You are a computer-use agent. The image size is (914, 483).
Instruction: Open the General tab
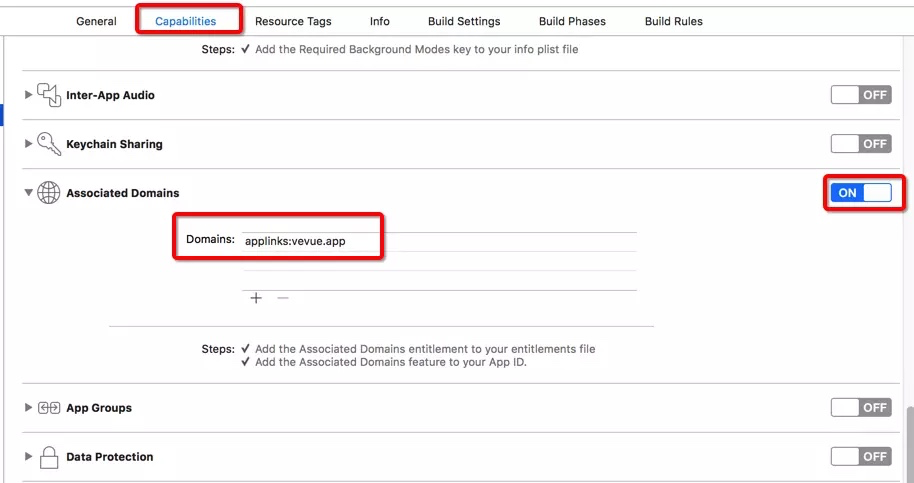(x=96, y=21)
